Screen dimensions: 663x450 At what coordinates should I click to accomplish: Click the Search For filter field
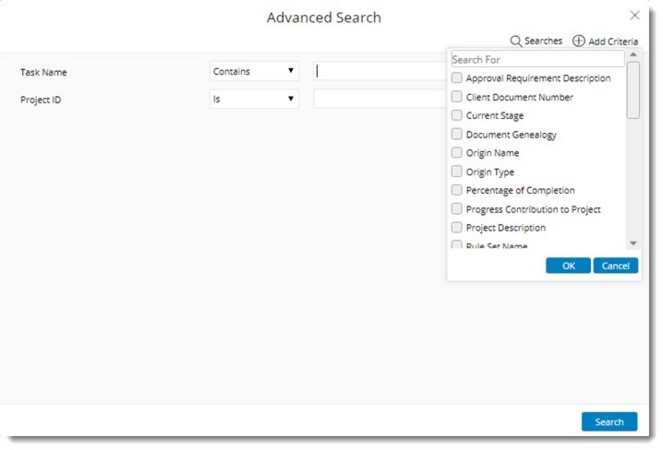[537, 60]
